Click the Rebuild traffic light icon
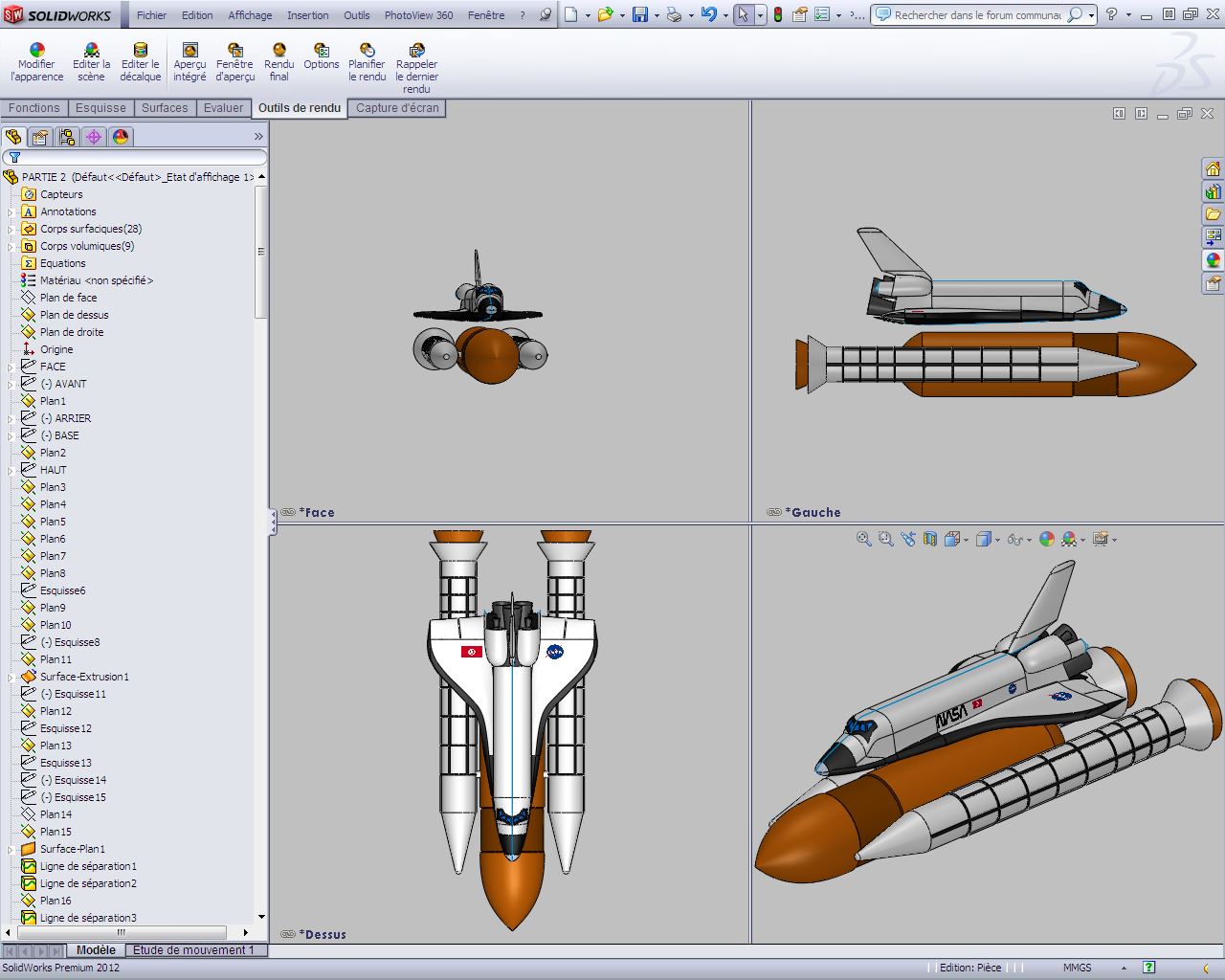The image size is (1225, 980). click(x=778, y=14)
